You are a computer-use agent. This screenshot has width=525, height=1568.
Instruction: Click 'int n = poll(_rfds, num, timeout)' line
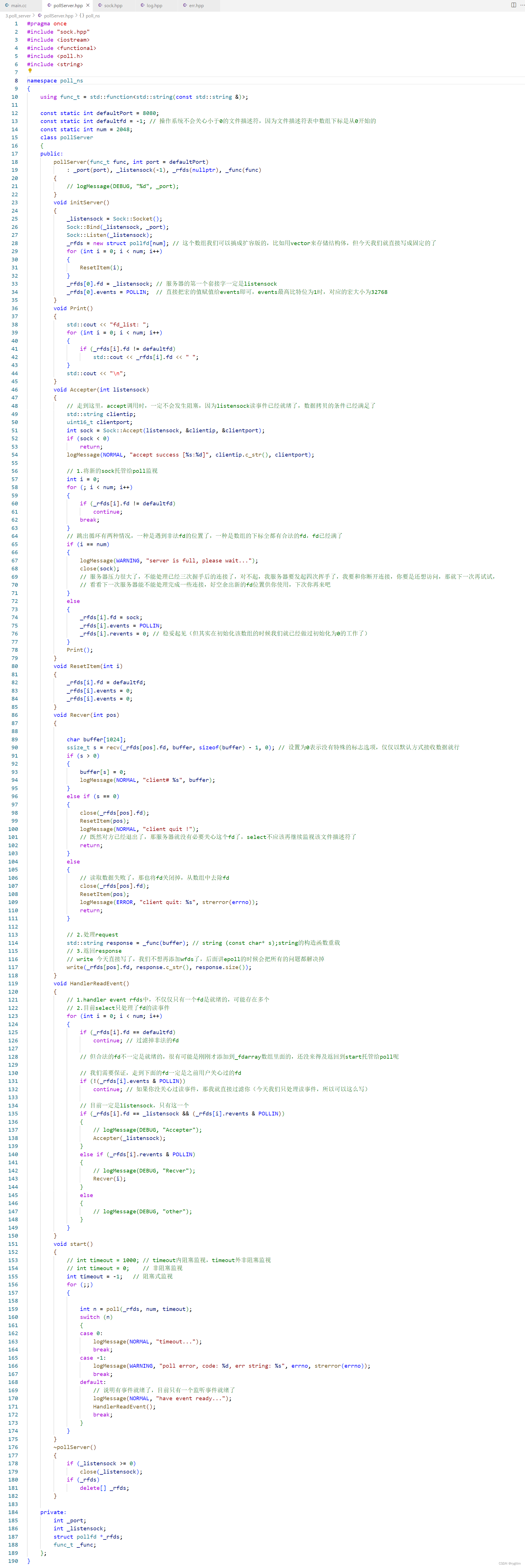coord(136,1309)
